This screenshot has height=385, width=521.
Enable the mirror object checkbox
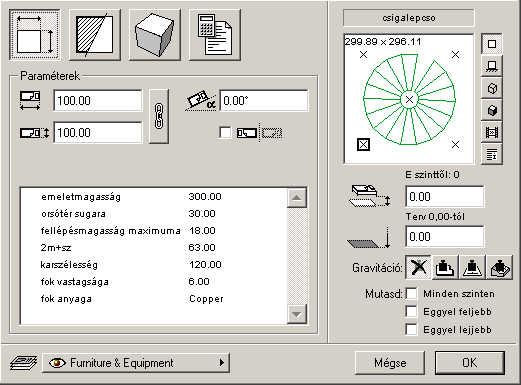point(225,133)
